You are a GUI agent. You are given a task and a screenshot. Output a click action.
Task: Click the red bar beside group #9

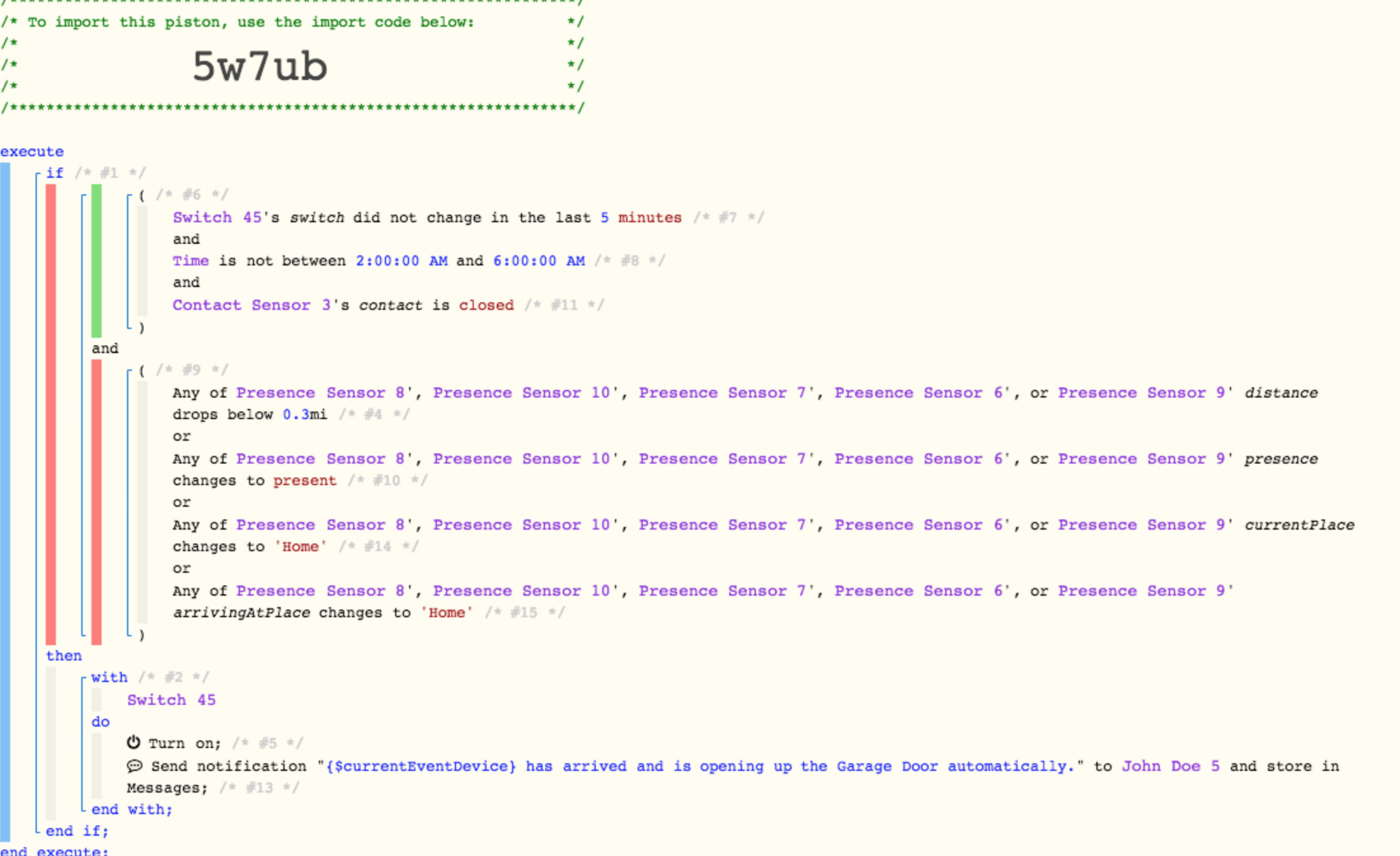pyautogui.click(x=97, y=502)
